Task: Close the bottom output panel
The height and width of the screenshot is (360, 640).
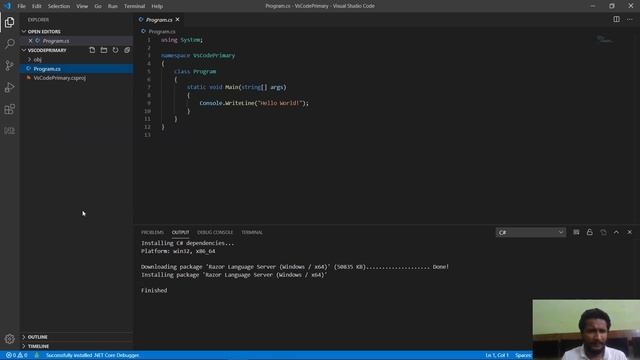Action: coord(630,232)
